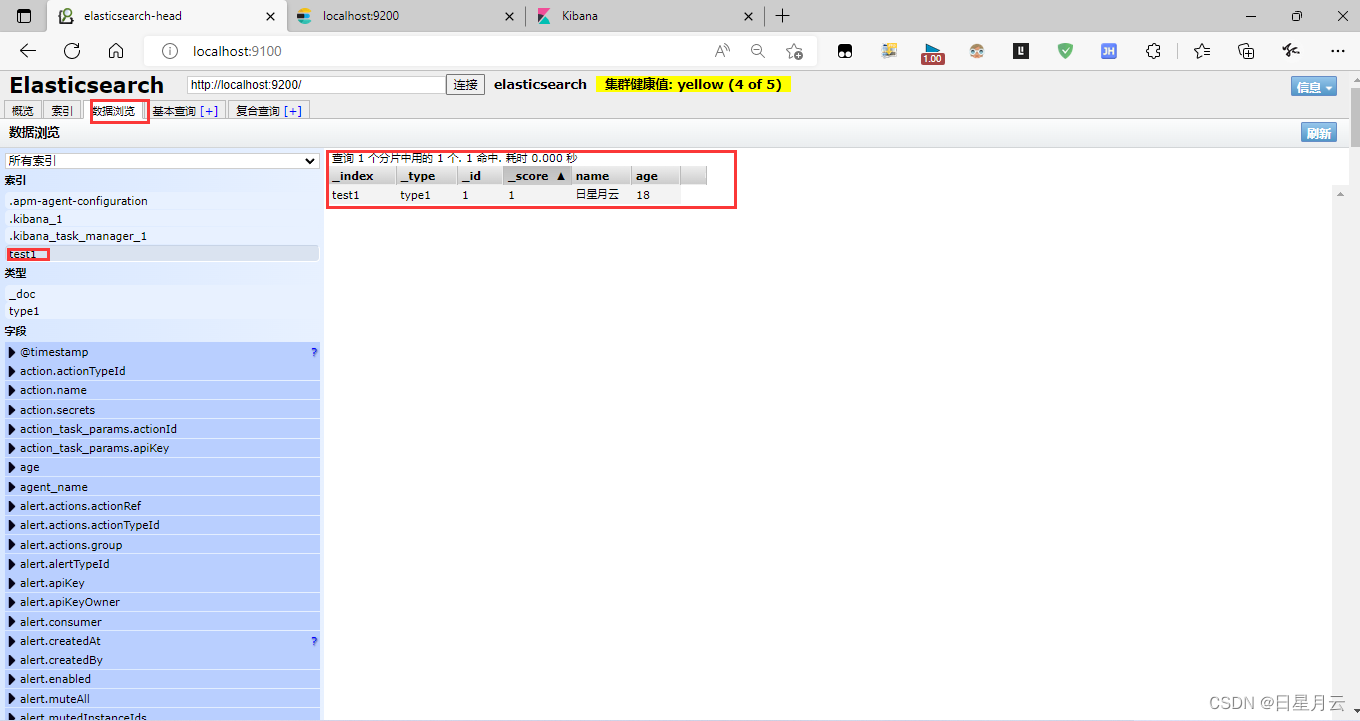This screenshot has width=1360, height=721.
Task: Open the 基本查询 tab
Action: pos(185,111)
